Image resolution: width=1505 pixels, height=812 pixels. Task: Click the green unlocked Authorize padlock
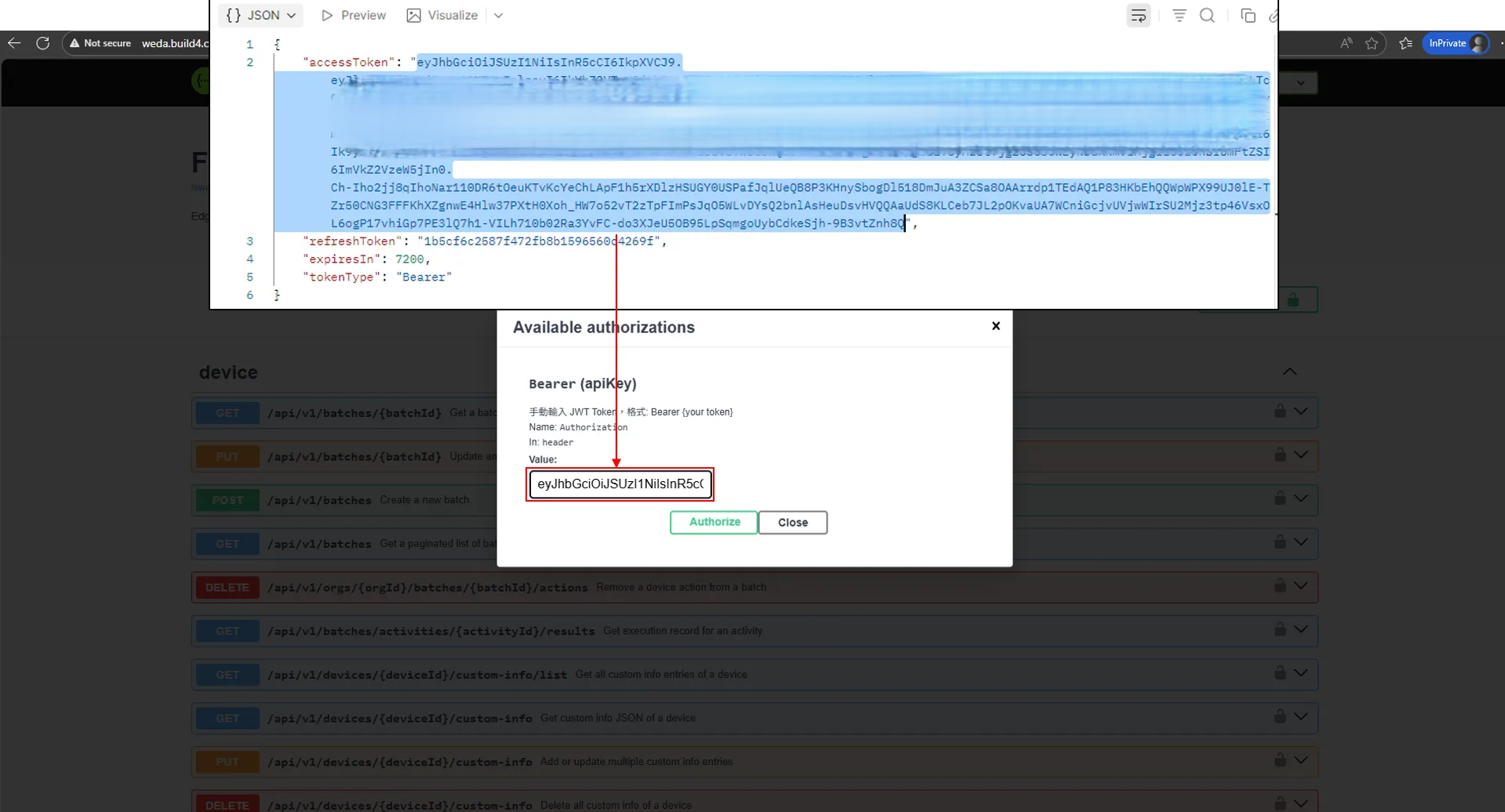click(x=1294, y=299)
